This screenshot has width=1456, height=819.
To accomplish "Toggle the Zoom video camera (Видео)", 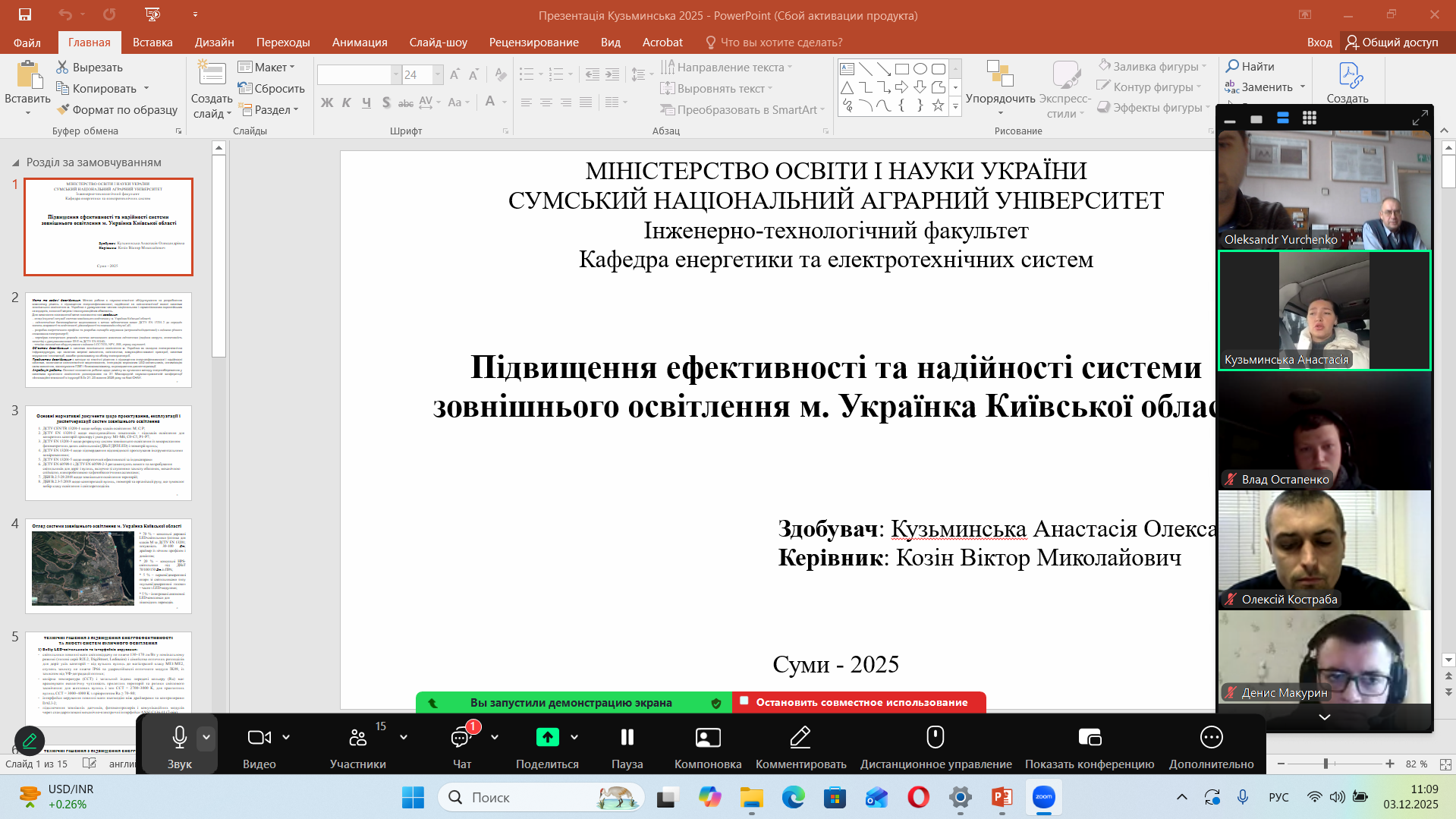I will [259, 738].
